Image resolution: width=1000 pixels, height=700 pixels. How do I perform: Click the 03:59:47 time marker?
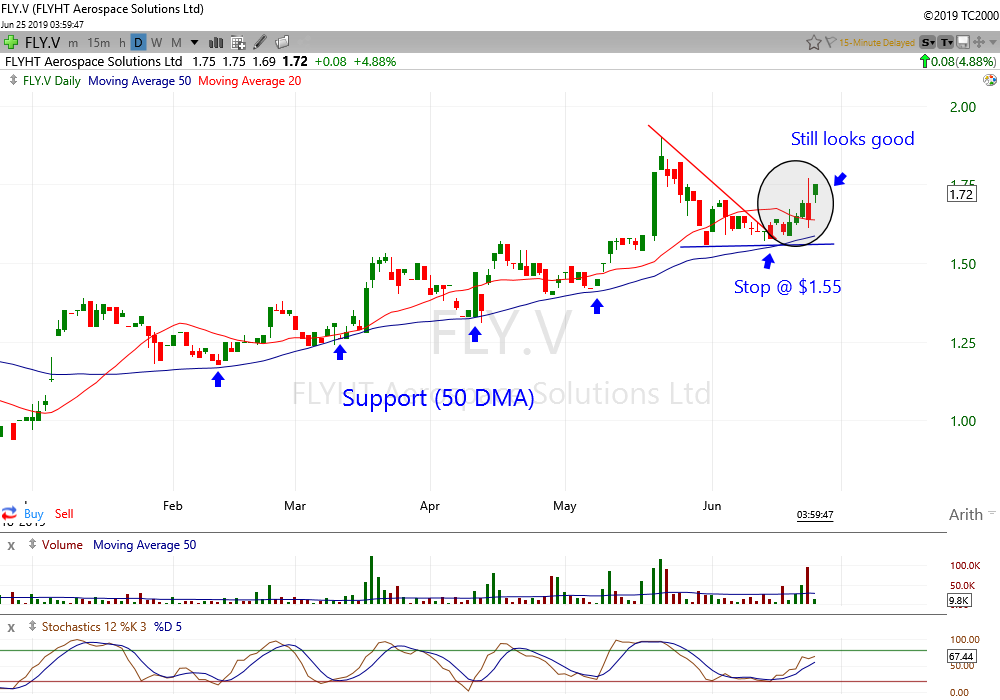(x=815, y=514)
